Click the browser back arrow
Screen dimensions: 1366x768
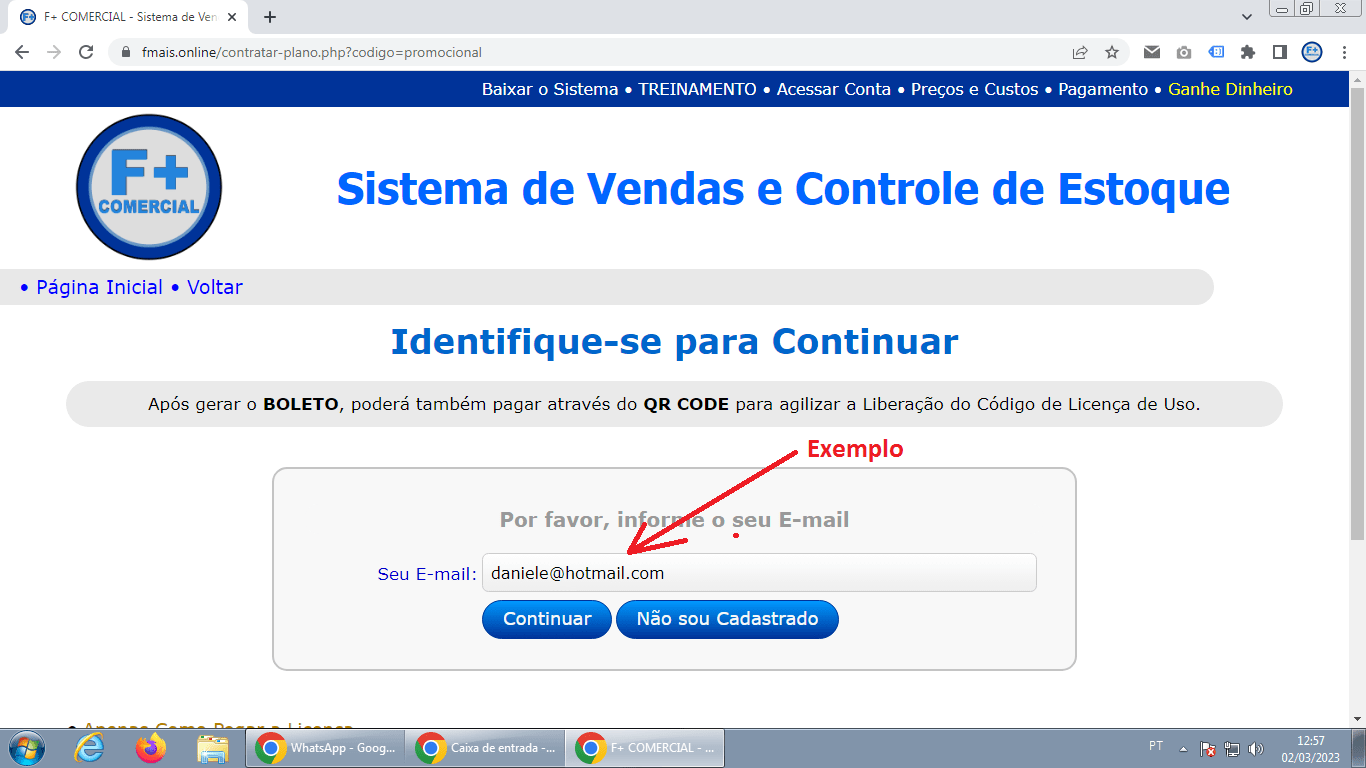(x=22, y=52)
